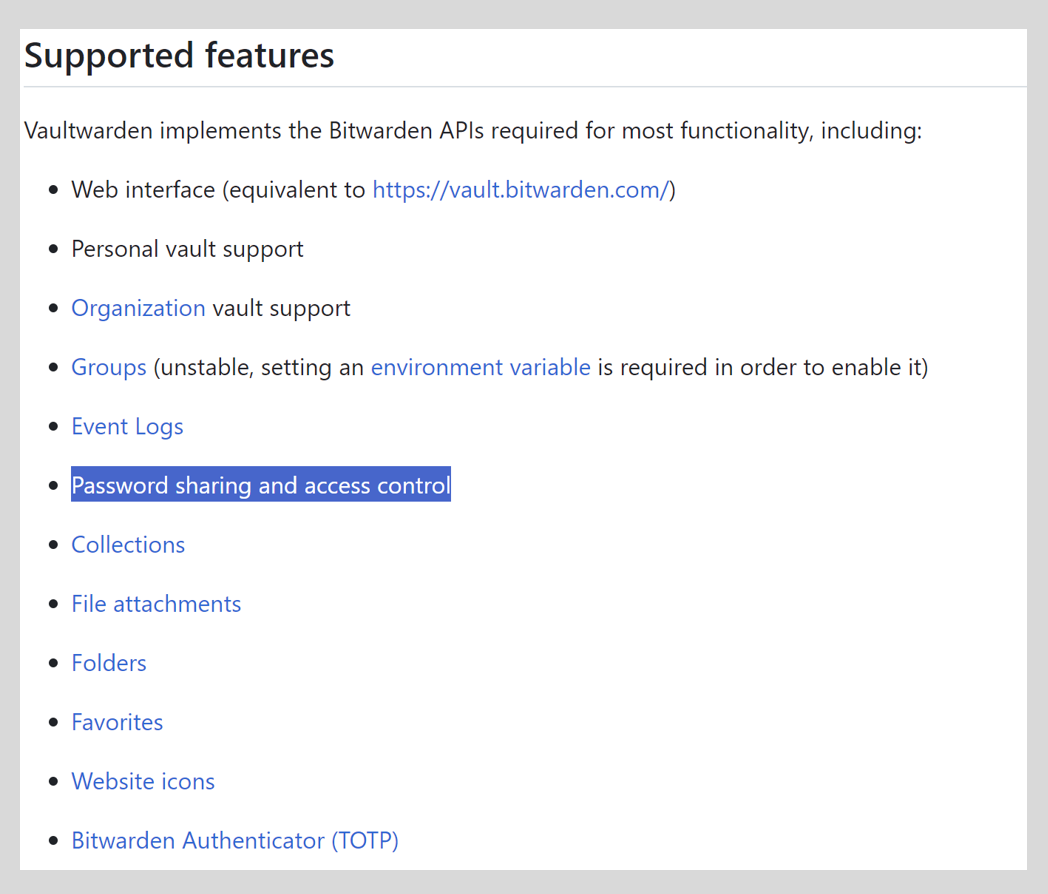Open the Folders link
1048x894 pixels.
coord(109,663)
